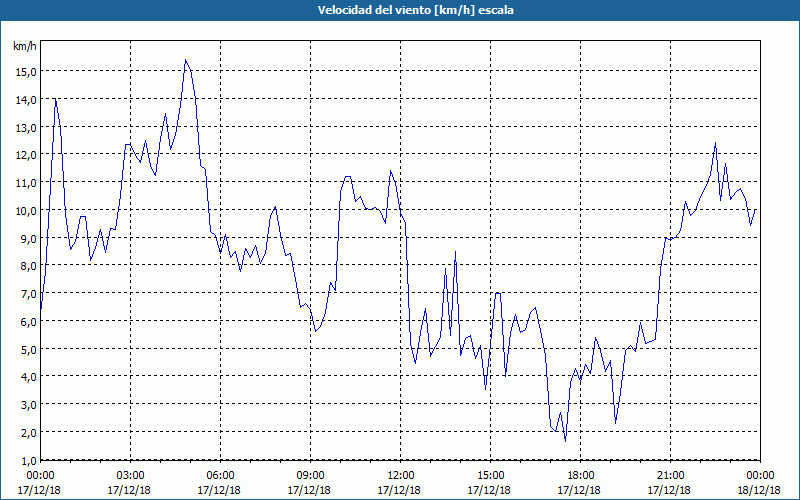This screenshot has width=800, height=500.
Task: Click the '9,0' y-axis tick label
Action: [28, 238]
